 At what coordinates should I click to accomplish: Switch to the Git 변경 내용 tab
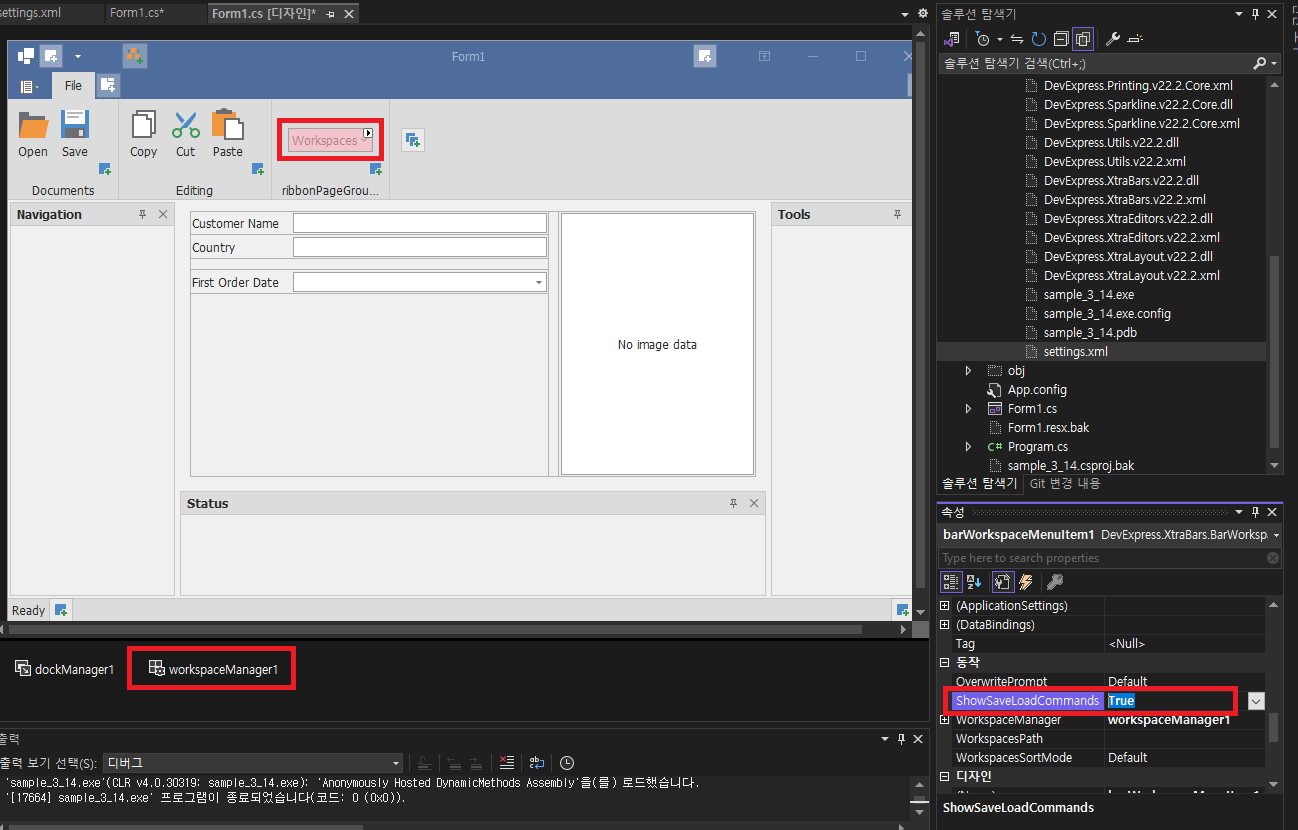tap(1065, 483)
